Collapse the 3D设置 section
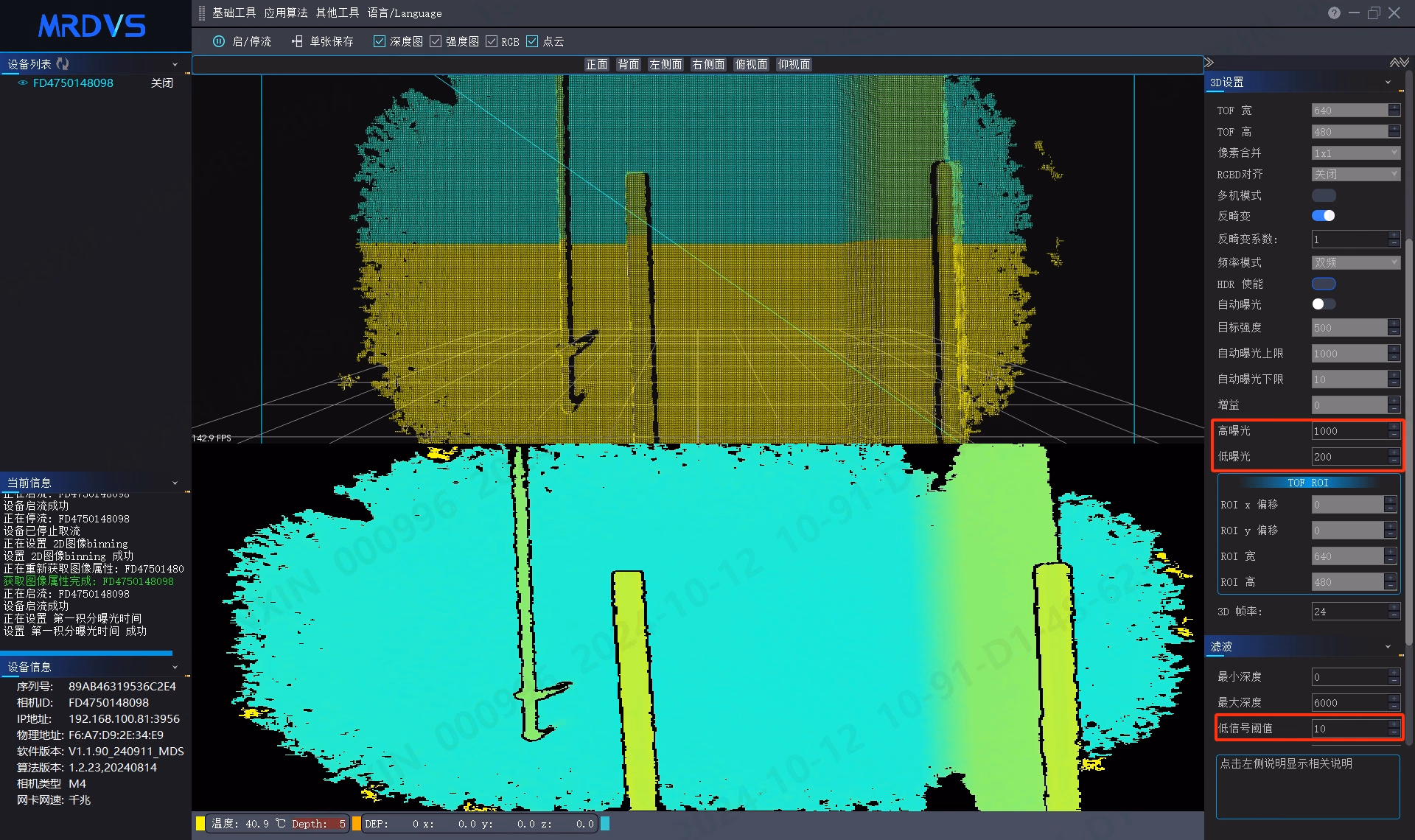Viewport: 1415px width, 840px height. pyautogui.click(x=1388, y=83)
